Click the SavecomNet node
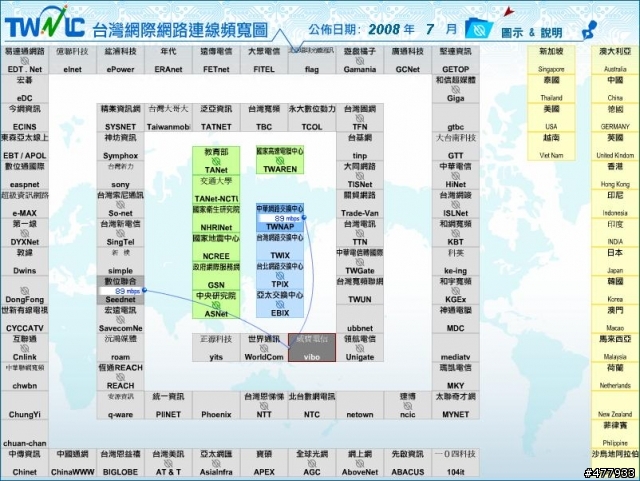This screenshot has width=640, height=481. [x=120, y=318]
